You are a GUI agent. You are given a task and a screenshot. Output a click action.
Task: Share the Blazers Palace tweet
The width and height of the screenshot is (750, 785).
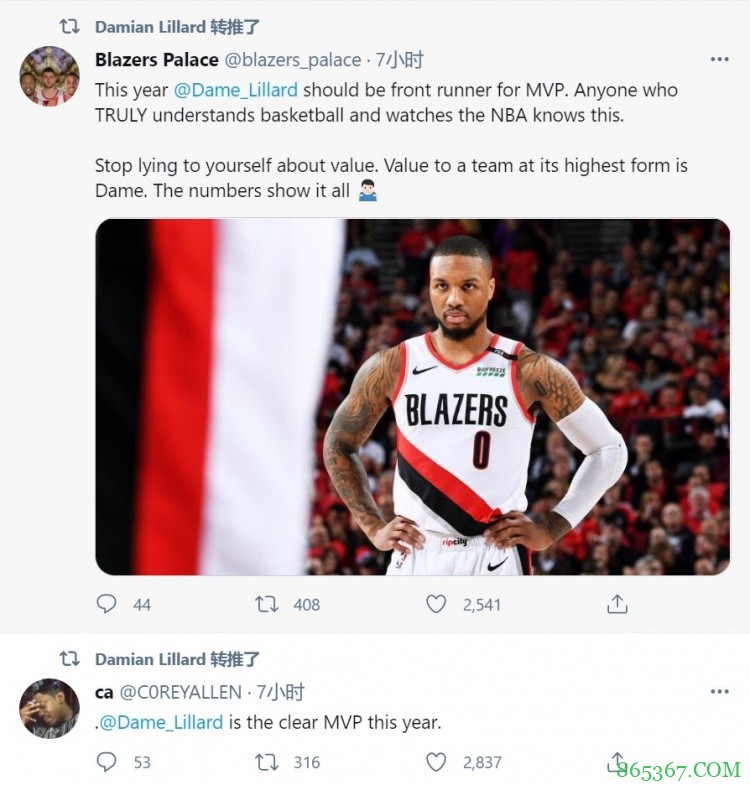tap(617, 604)
